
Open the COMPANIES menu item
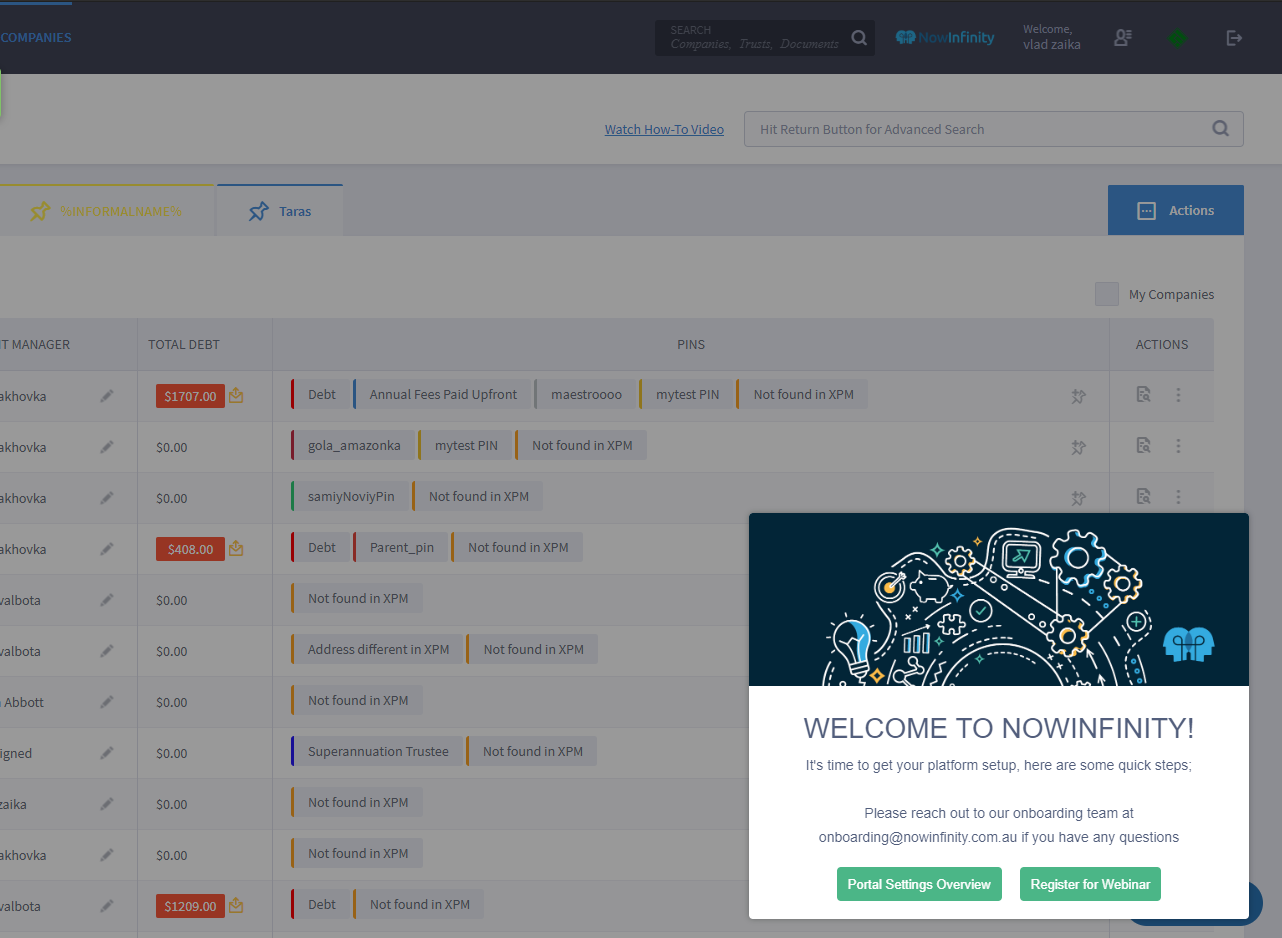[x=36, y=37]
